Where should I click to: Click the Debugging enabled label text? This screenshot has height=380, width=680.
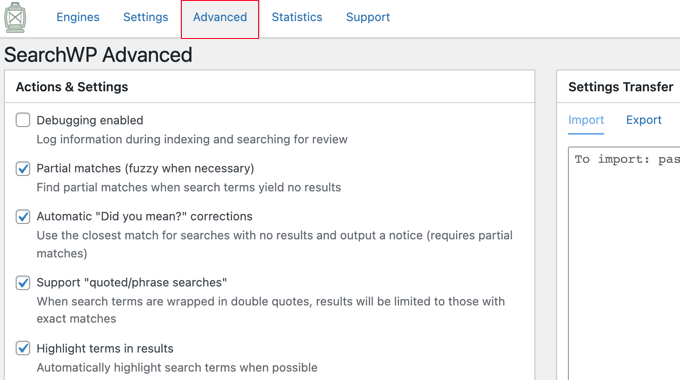pyautogui.click(x=90, y=120)
